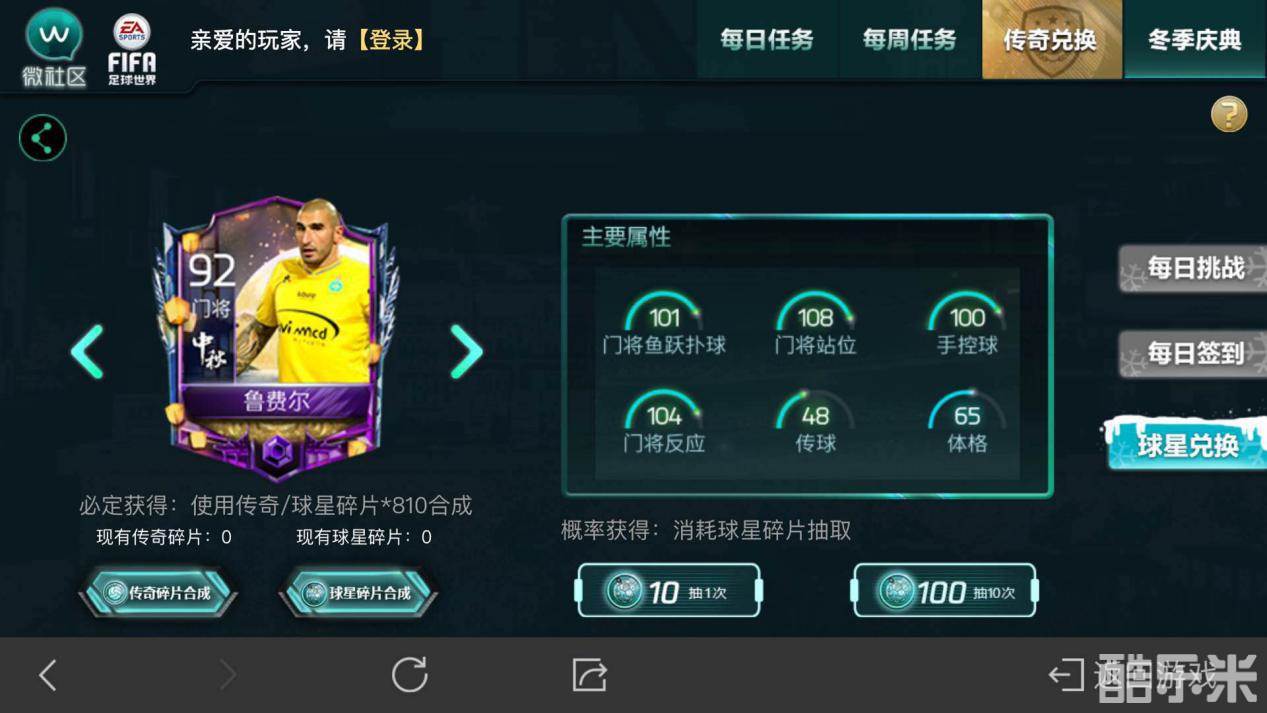Viewport: 1267px width, 713px height.
Task: Click the 登录 login link
Action: coord(391,40)
